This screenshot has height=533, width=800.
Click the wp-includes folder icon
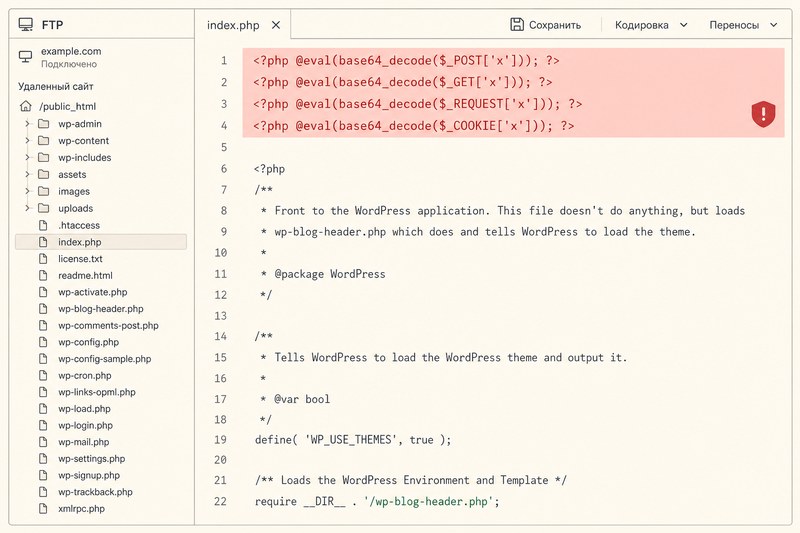tap(44, 158)
